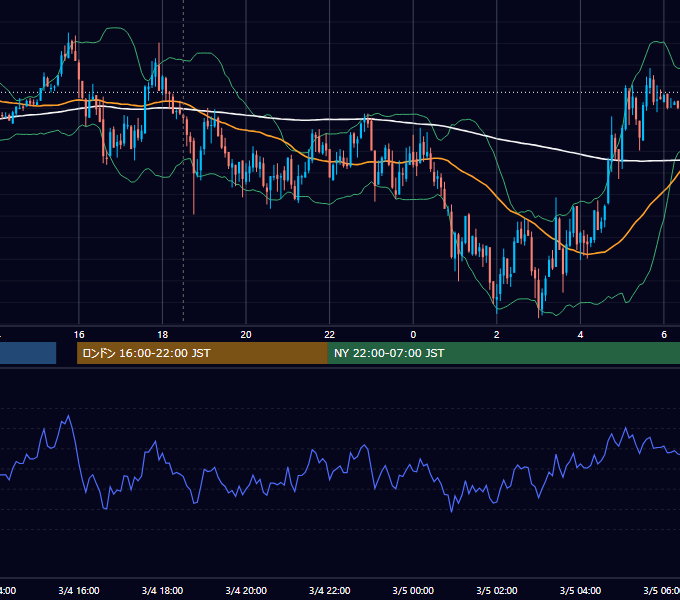
Task: Click the 2 hour label on price chart axis
Action: tap(497, 335)
